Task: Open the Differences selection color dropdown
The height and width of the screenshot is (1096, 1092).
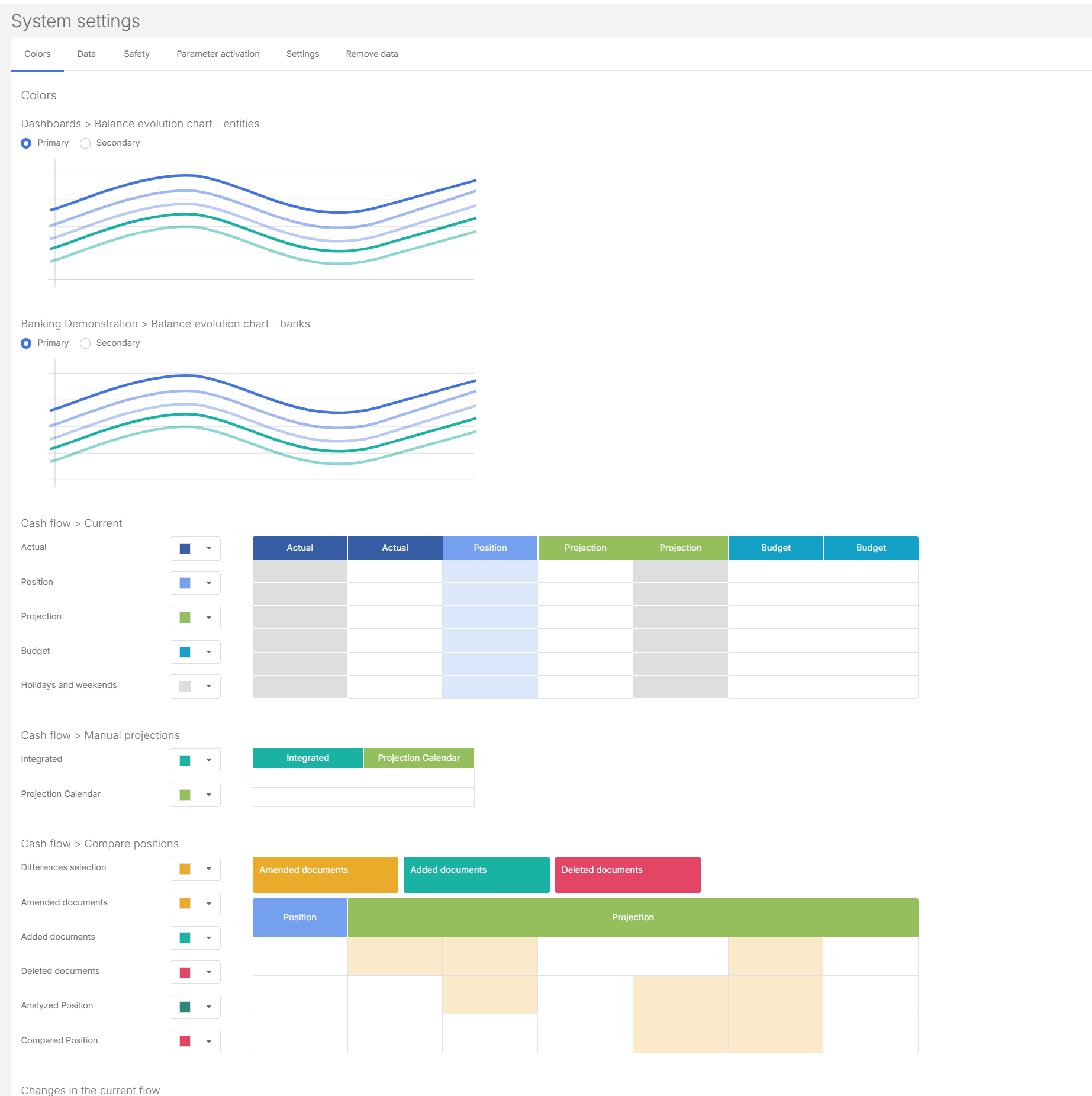Action: coord(208,869)
